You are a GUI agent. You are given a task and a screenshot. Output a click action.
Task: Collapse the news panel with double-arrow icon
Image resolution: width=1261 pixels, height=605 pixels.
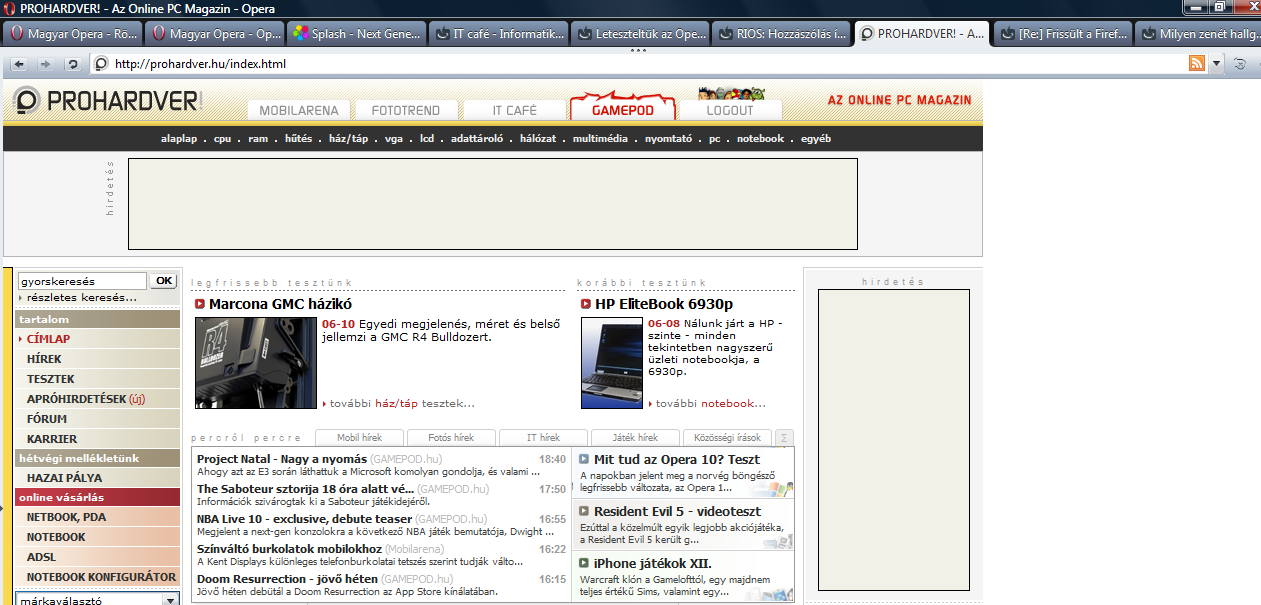(785, 438)
